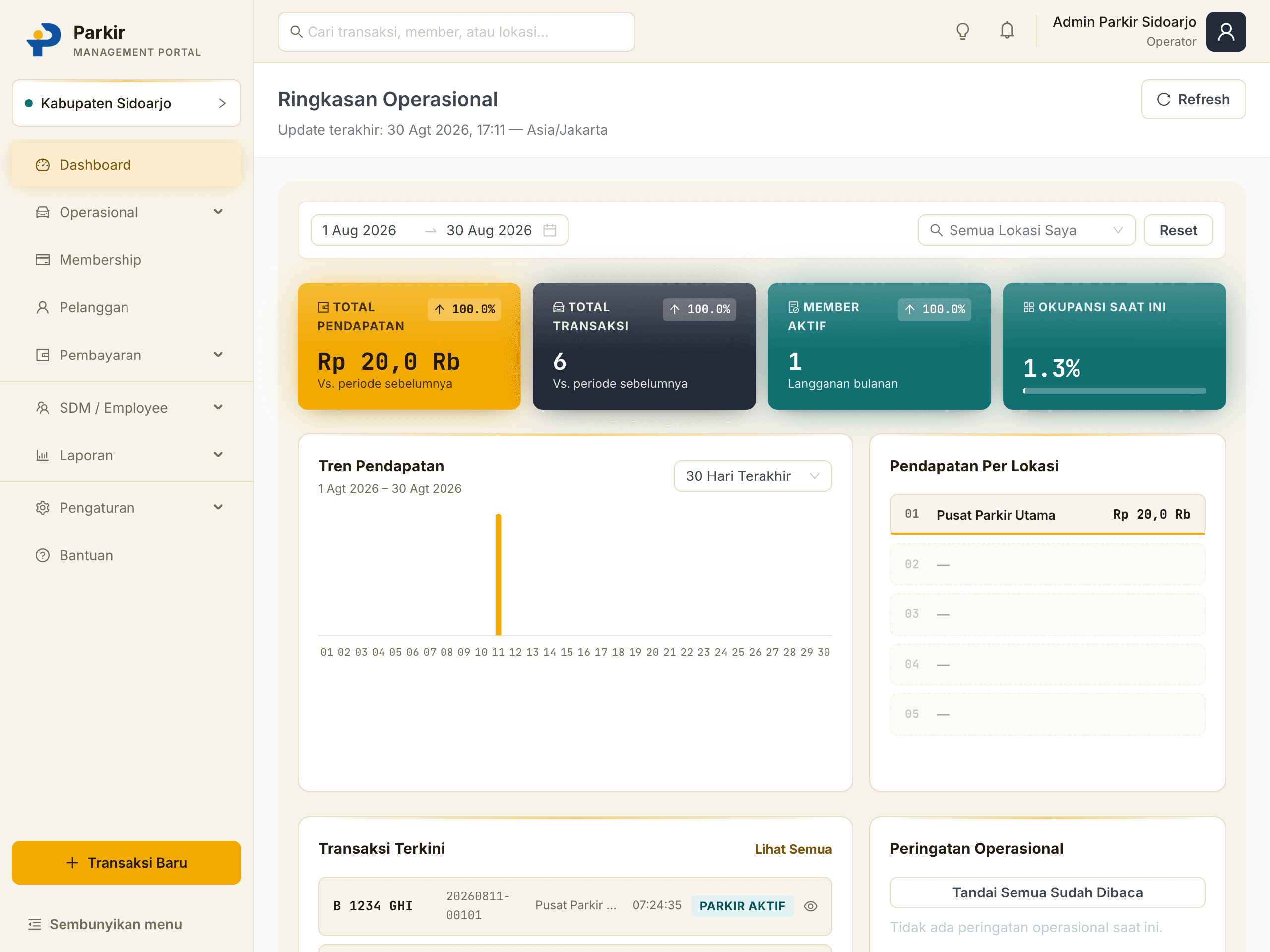Click Lihat Semua link
The image size is (1270, 952).
pyautogui.click(x=793, y=849)
